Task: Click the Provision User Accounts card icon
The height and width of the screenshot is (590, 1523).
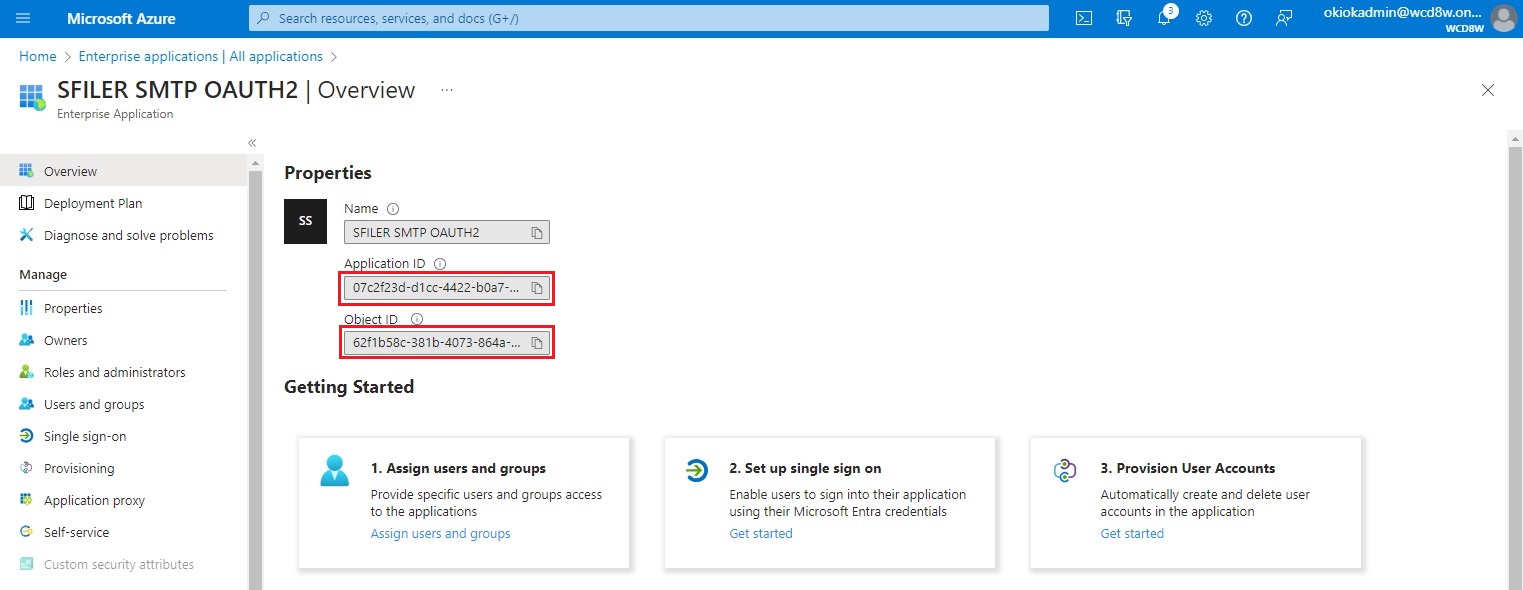Action: (1066, 470)
